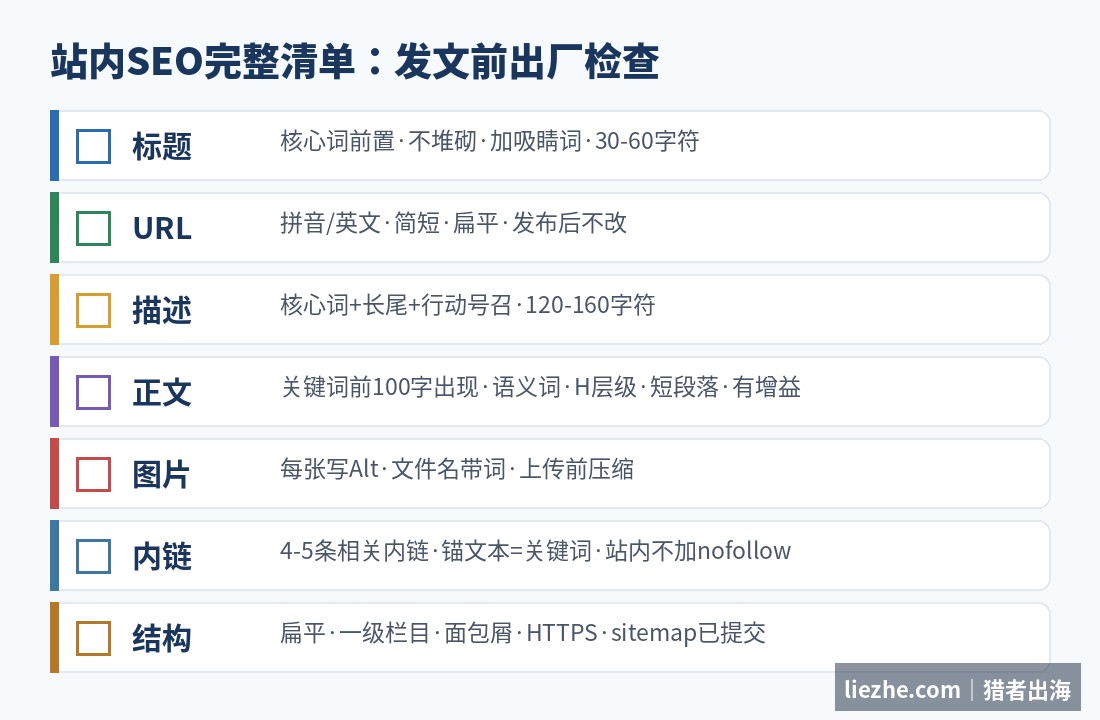Click the 内链 label

[x=162, y=556]
